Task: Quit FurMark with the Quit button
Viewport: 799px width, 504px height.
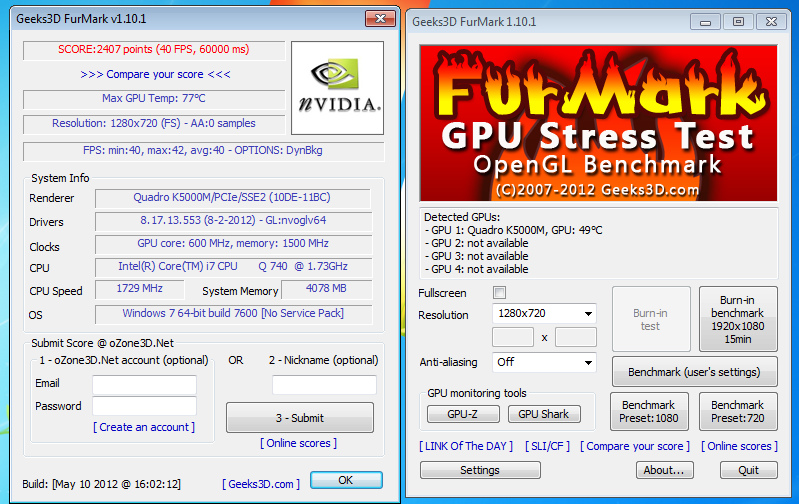Action: pos(749,470)
